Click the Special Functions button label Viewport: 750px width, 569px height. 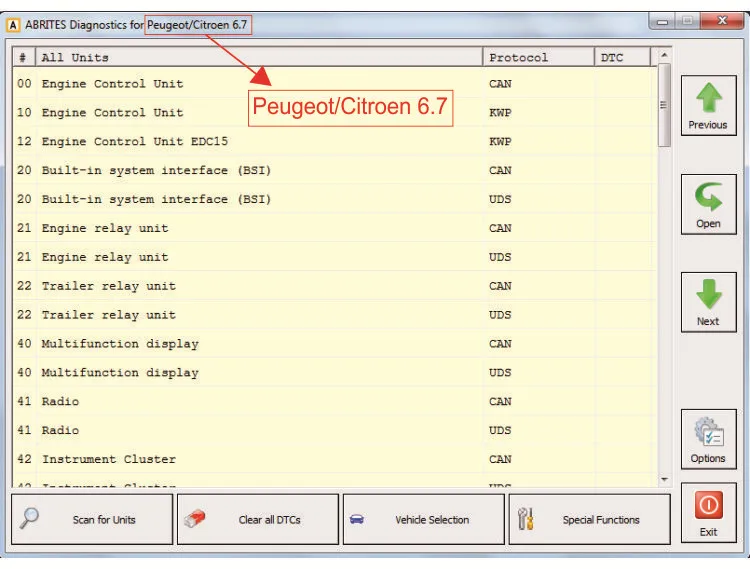pos(601,520)
